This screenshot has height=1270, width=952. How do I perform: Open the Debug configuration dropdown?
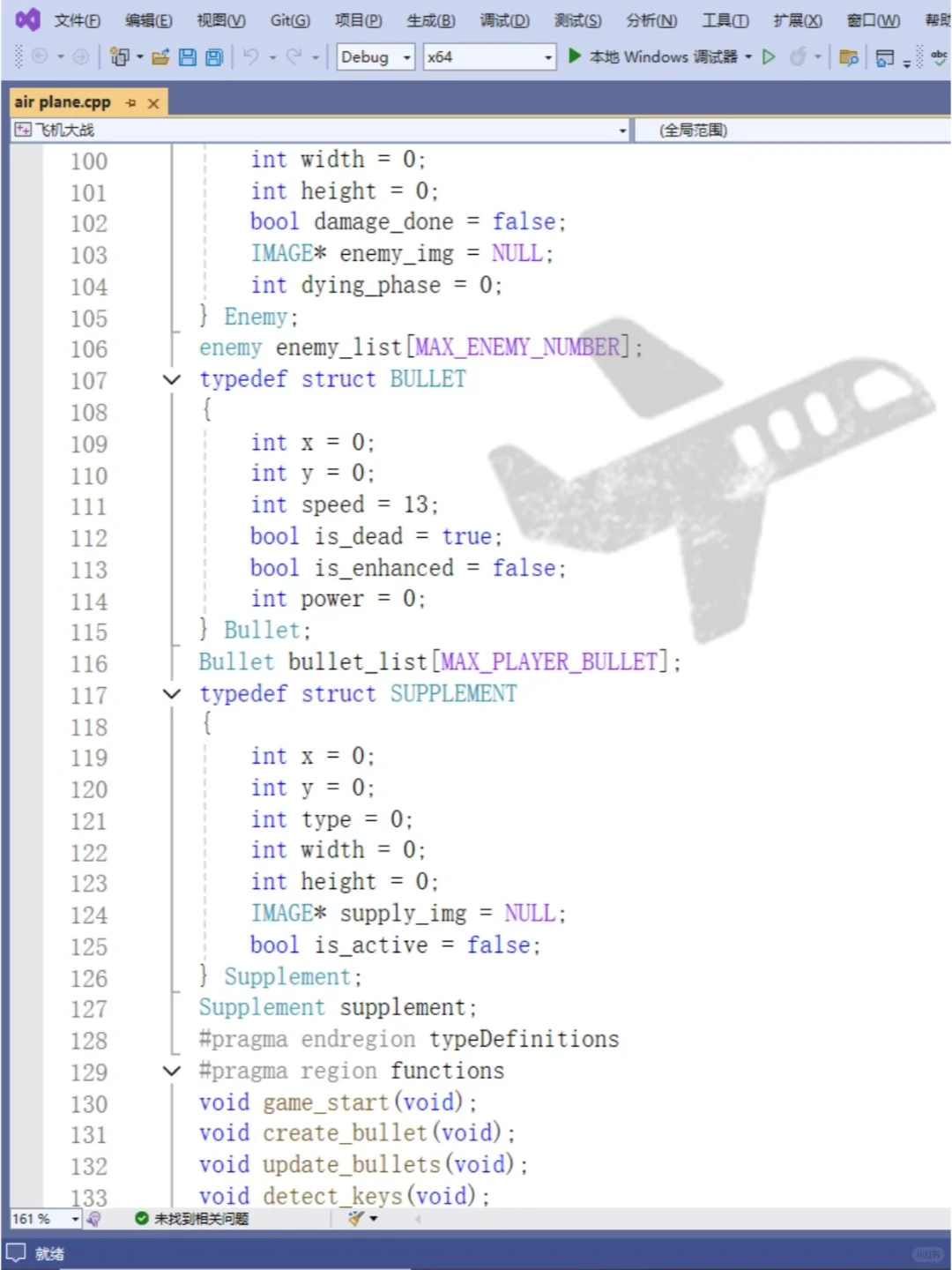(376, 57)
